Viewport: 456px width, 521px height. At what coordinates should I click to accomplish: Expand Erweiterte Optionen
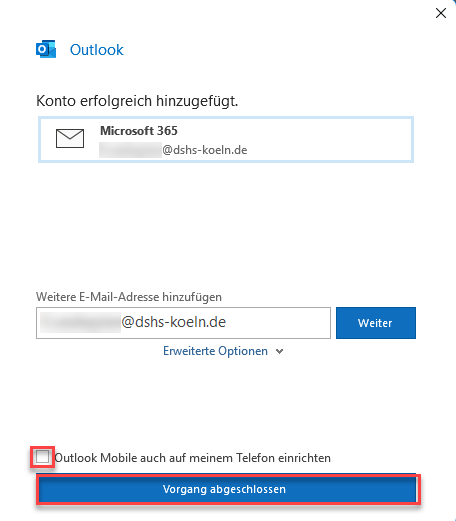coord(223,351)
